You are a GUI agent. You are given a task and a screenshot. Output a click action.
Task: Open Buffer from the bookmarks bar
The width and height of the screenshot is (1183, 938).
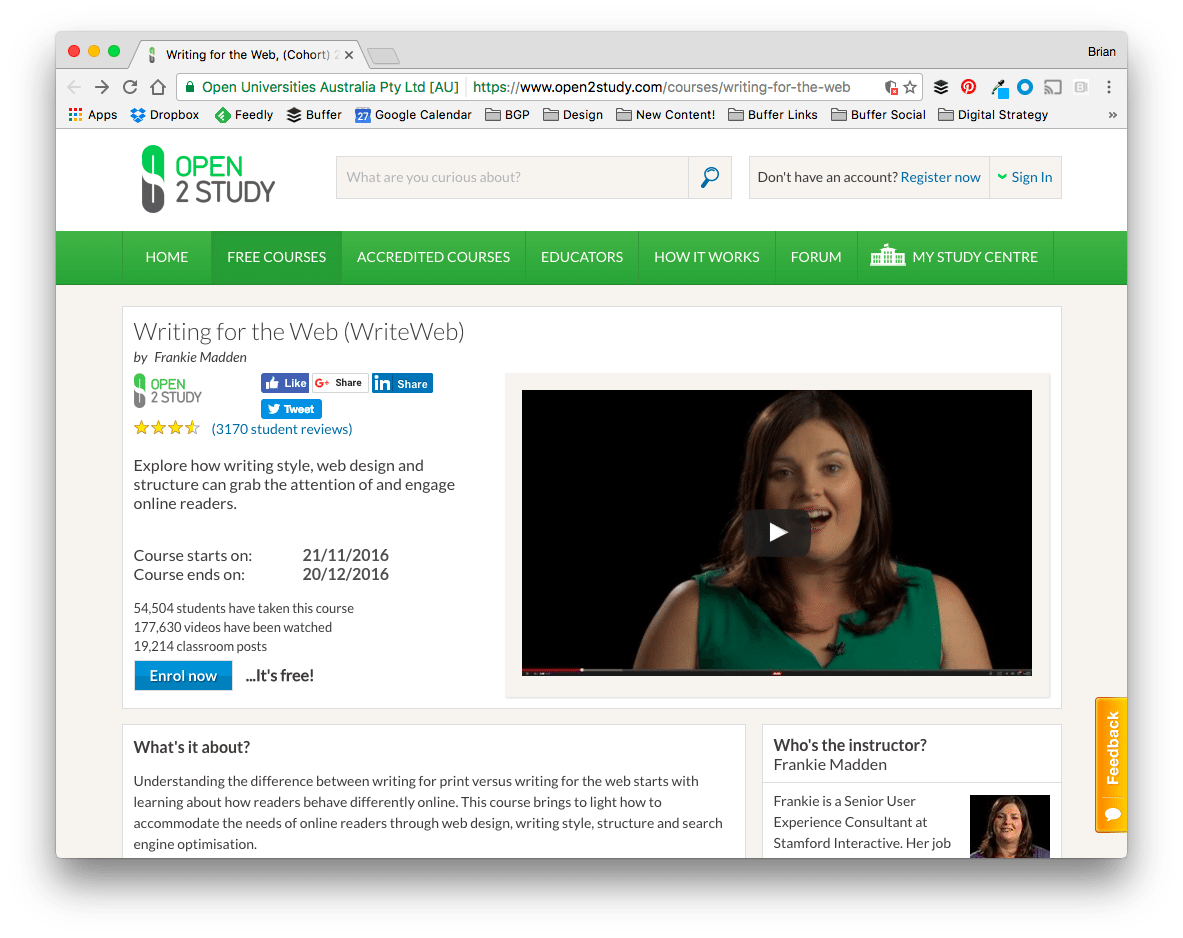pyautogui.click(x=313, y=114)
